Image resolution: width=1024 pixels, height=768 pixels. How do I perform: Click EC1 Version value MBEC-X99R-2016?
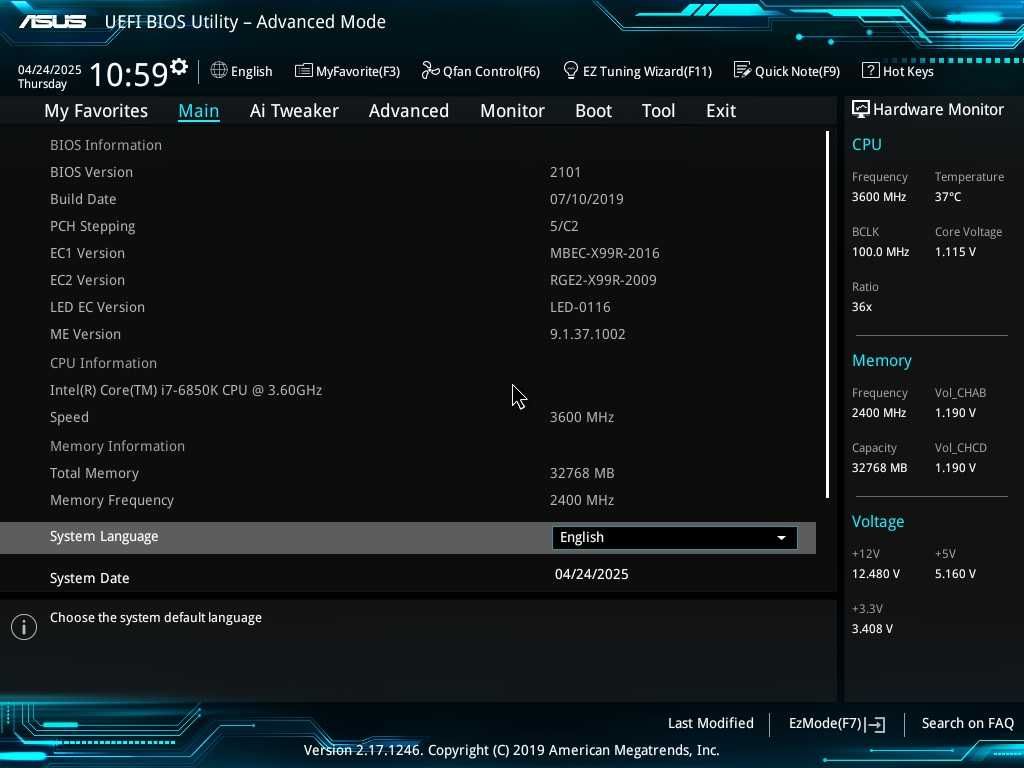[604, 253]
